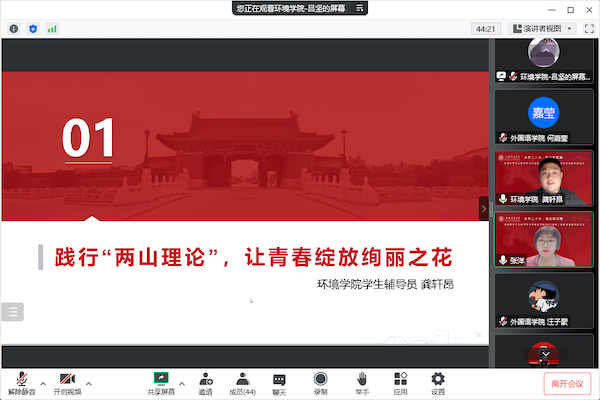Collapse the participant video sidebar arrow
This screenshot has height=400, width=600.
[x=484, y=208]
